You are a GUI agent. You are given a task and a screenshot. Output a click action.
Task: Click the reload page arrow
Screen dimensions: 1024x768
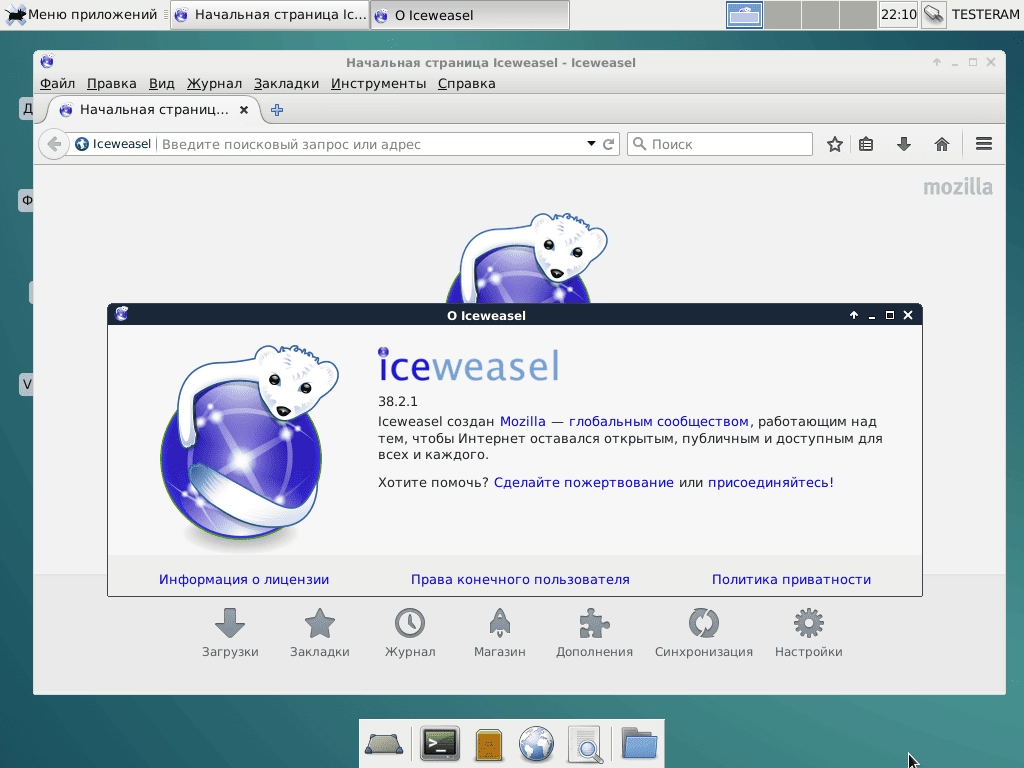(x=608, y=144)
